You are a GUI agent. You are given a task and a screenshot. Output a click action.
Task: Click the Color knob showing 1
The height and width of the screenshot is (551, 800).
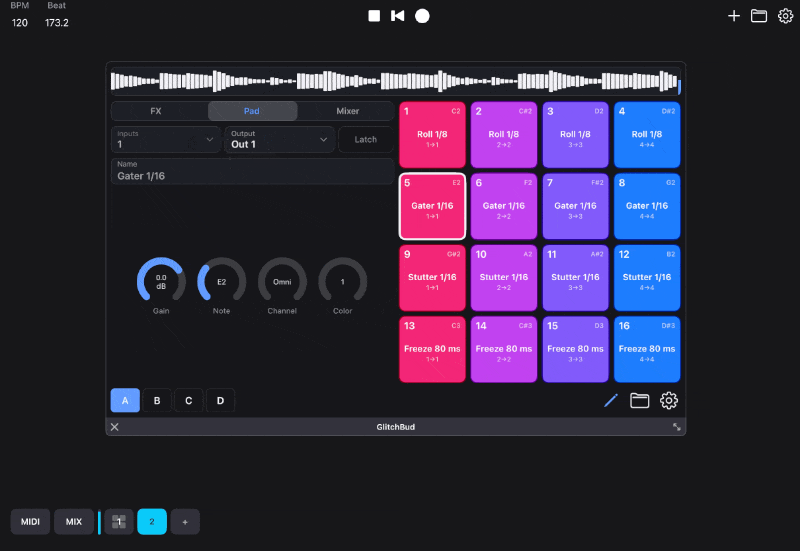pyautogui.click(x=342, y=281)
